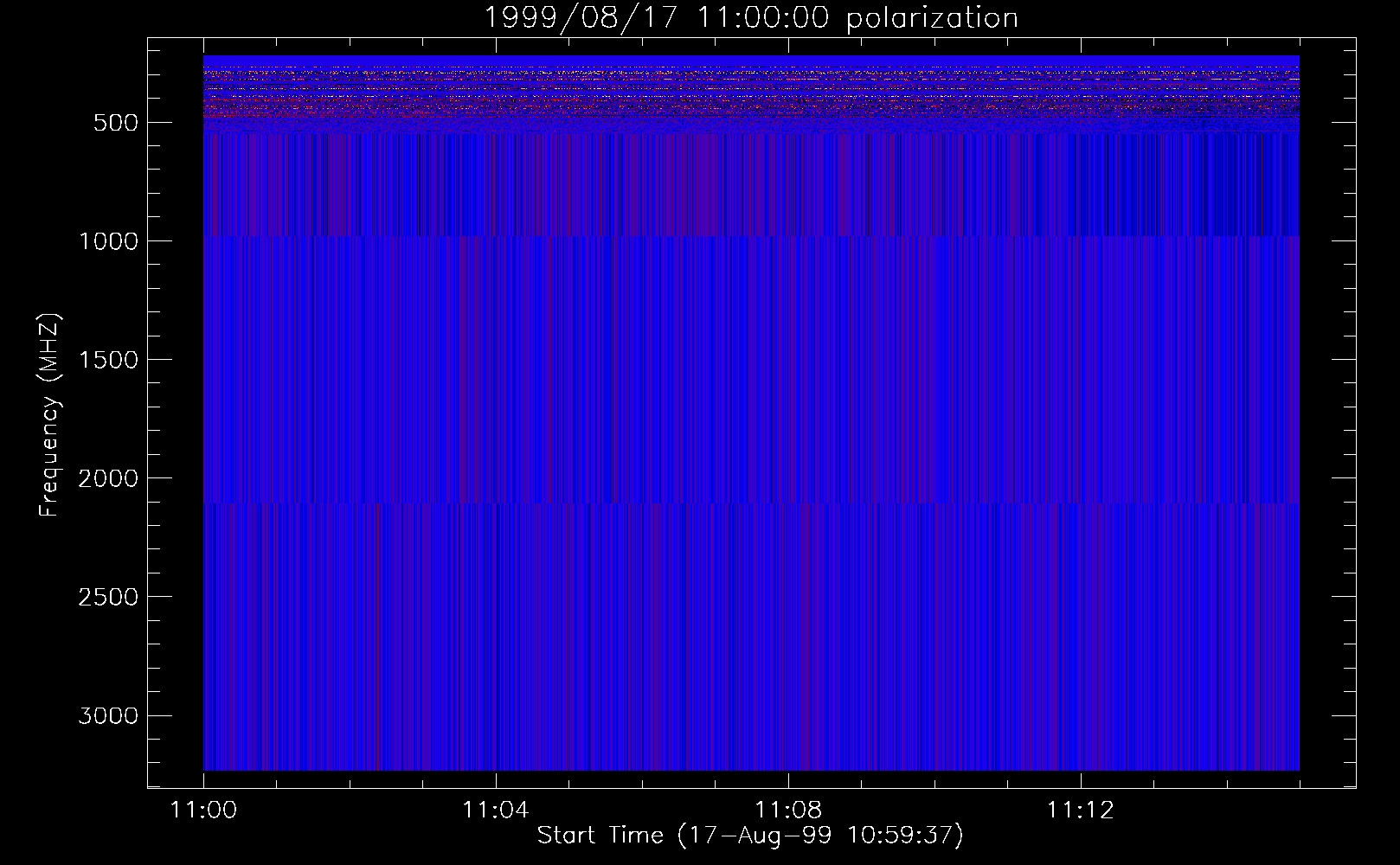Select the 3000 frequency tick label
Image resolution: width=1400 pixels, height=865 pixels.
[x=108, y=715]
